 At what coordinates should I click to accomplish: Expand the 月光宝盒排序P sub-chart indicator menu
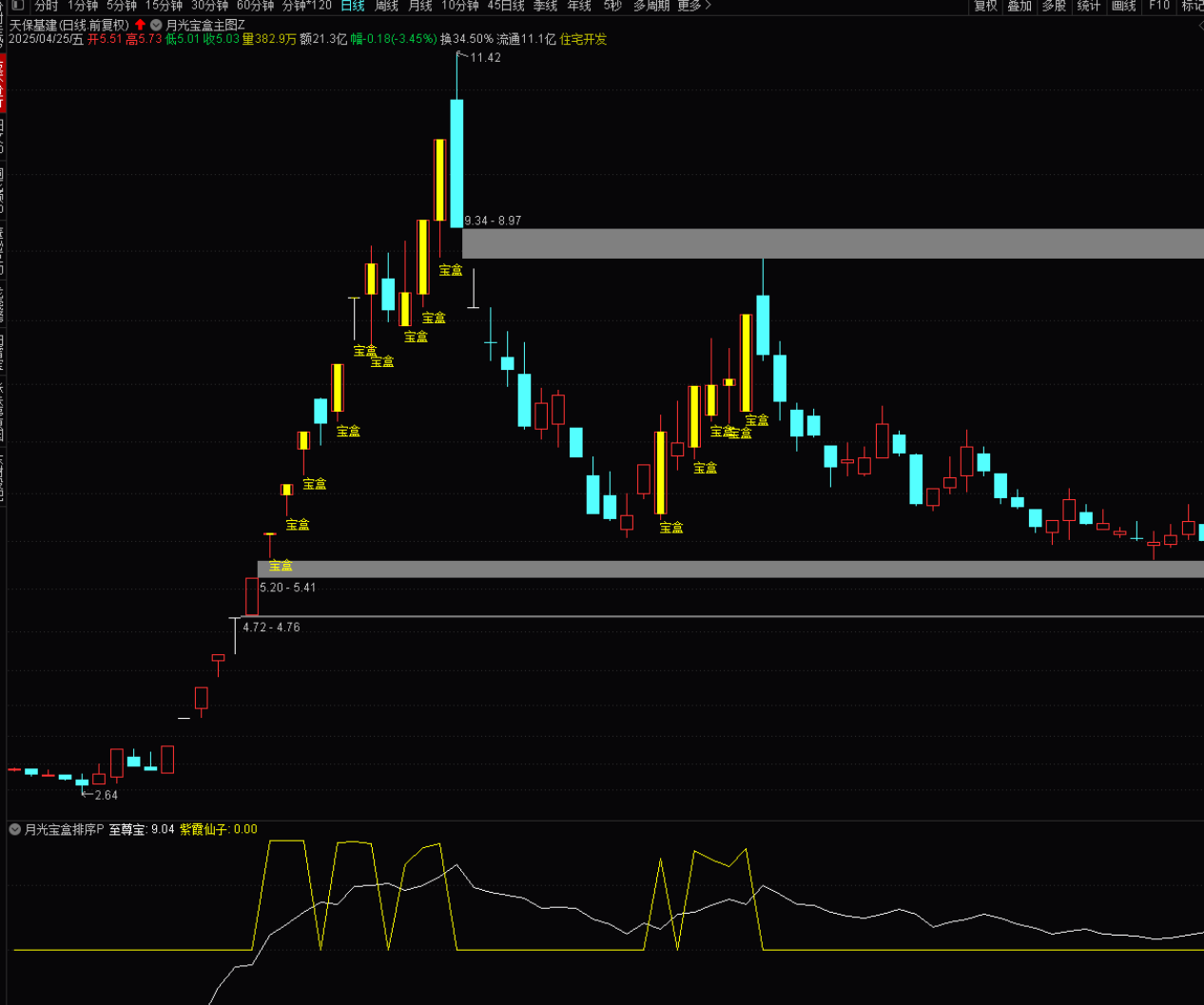[x=15, y=829]
